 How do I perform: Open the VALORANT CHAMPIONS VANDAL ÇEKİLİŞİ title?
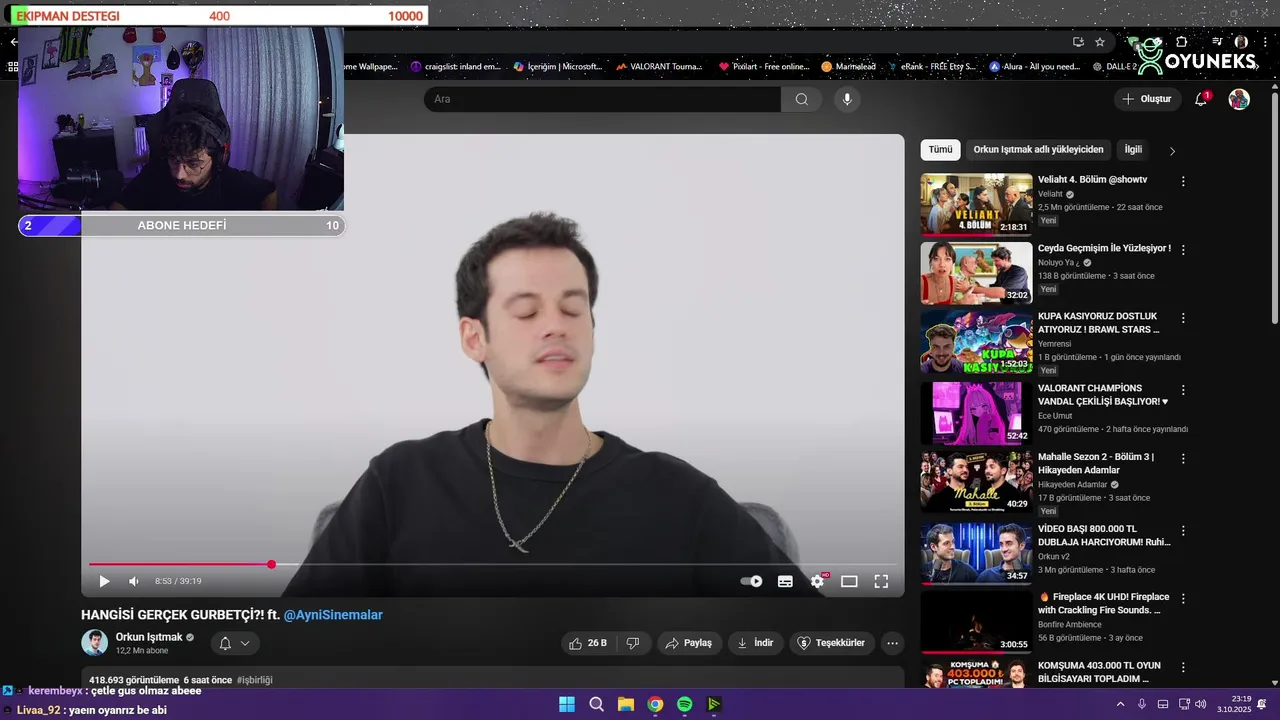pyautogui.click(x=1103, y=395)
